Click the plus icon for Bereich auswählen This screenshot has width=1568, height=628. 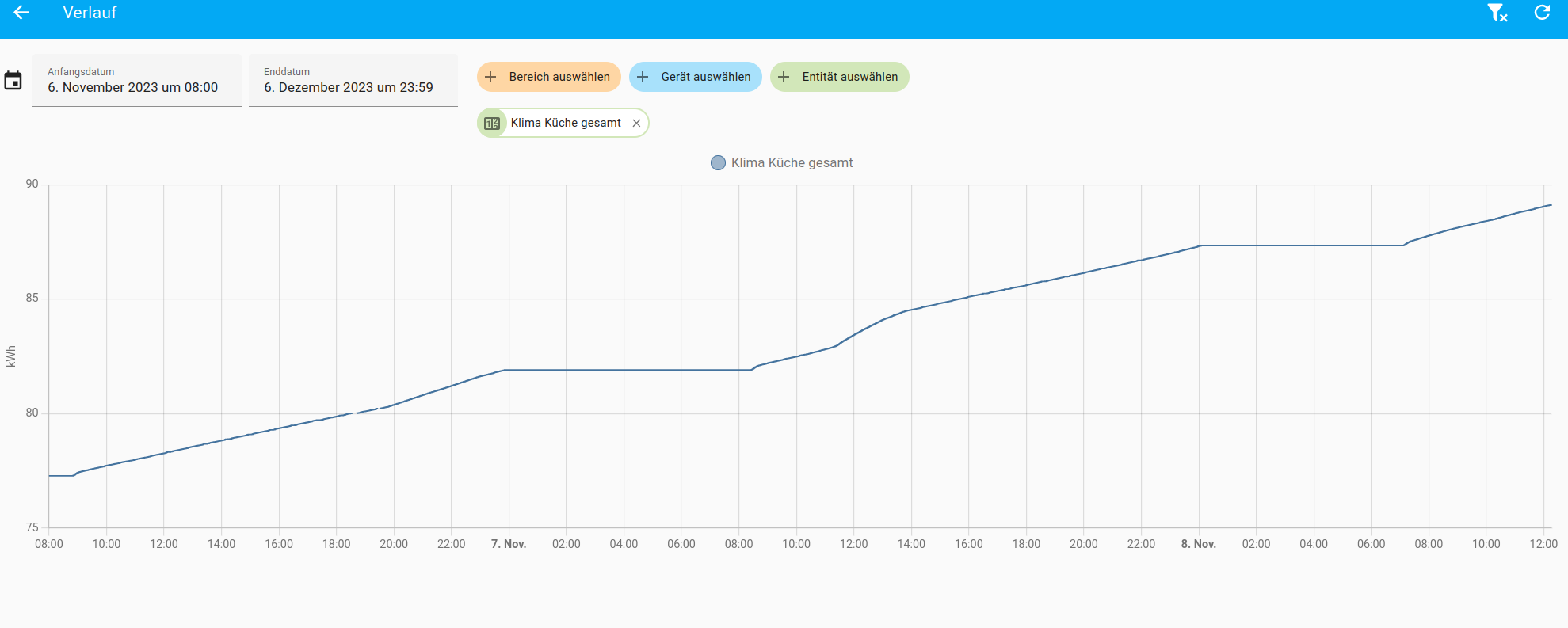(x=490, y=77)
